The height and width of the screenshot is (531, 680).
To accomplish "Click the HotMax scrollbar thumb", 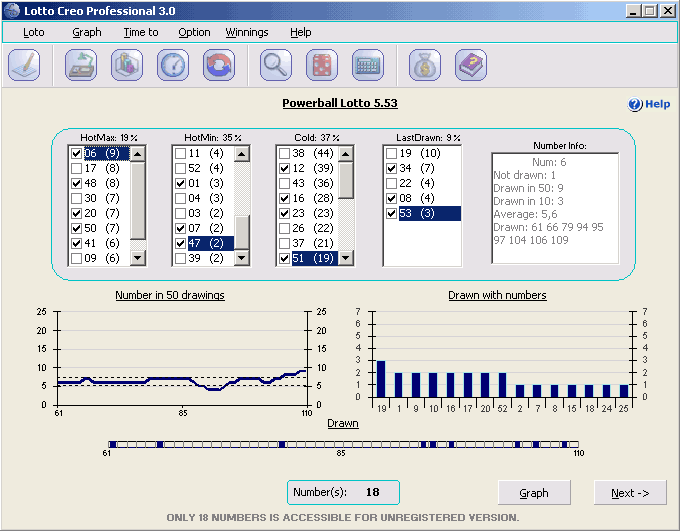I will (138, 200).
